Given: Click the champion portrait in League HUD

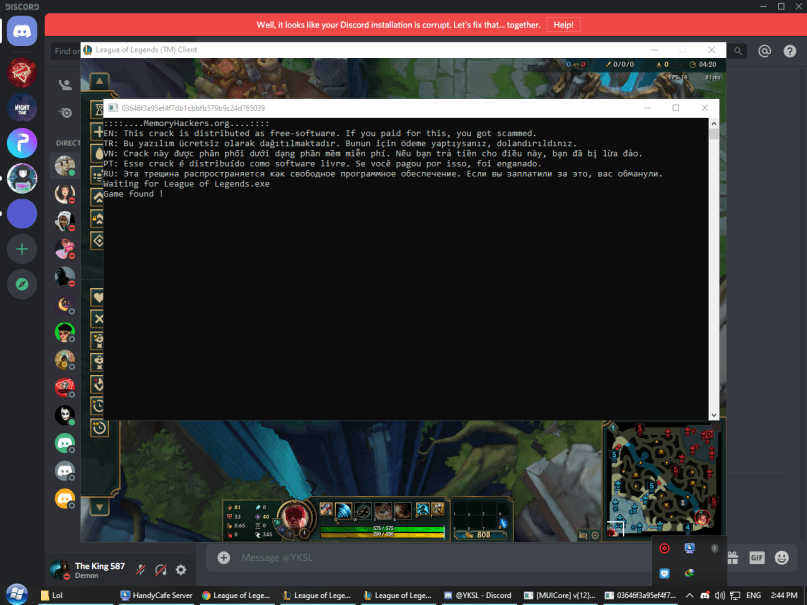Looking at the screenshot, I should point(295,517).
